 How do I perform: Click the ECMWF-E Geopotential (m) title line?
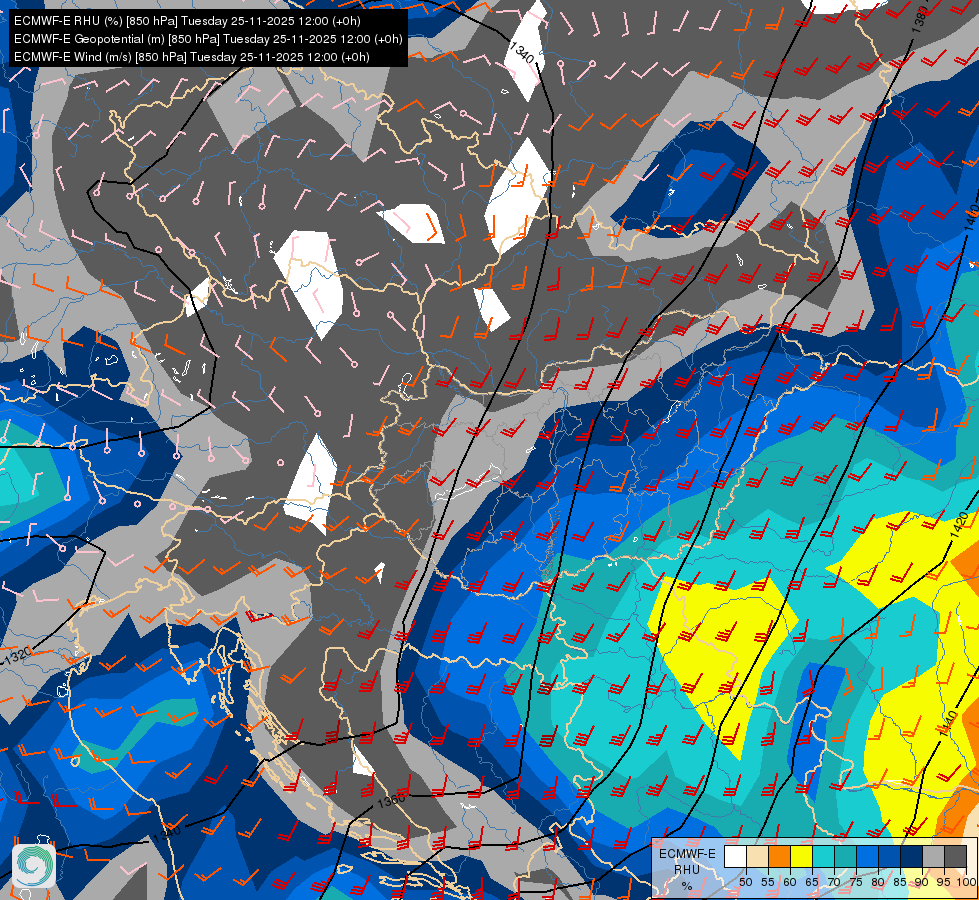pos(208,39)
